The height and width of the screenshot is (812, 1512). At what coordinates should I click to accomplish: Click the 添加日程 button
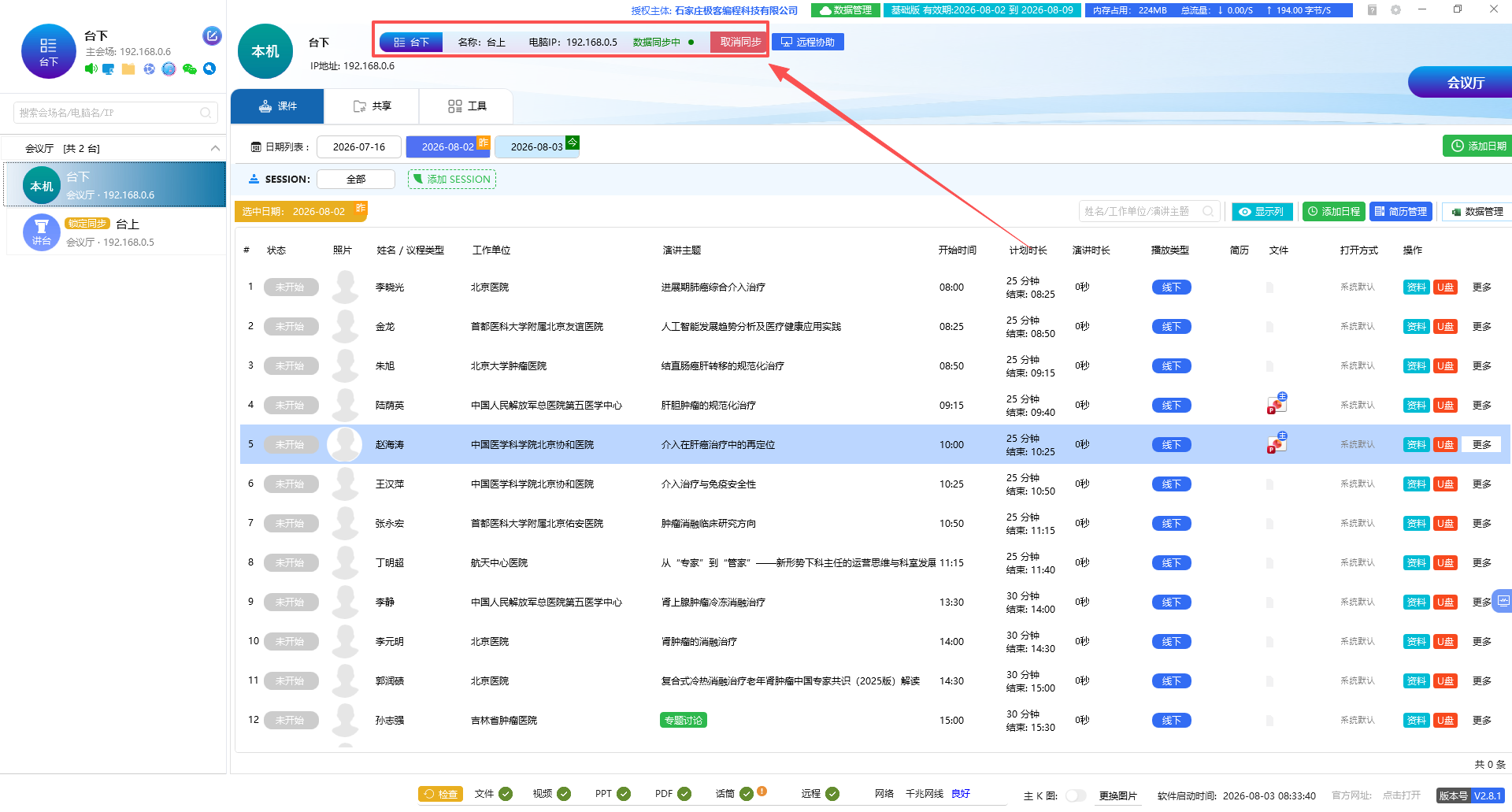tap(1333, 211)
